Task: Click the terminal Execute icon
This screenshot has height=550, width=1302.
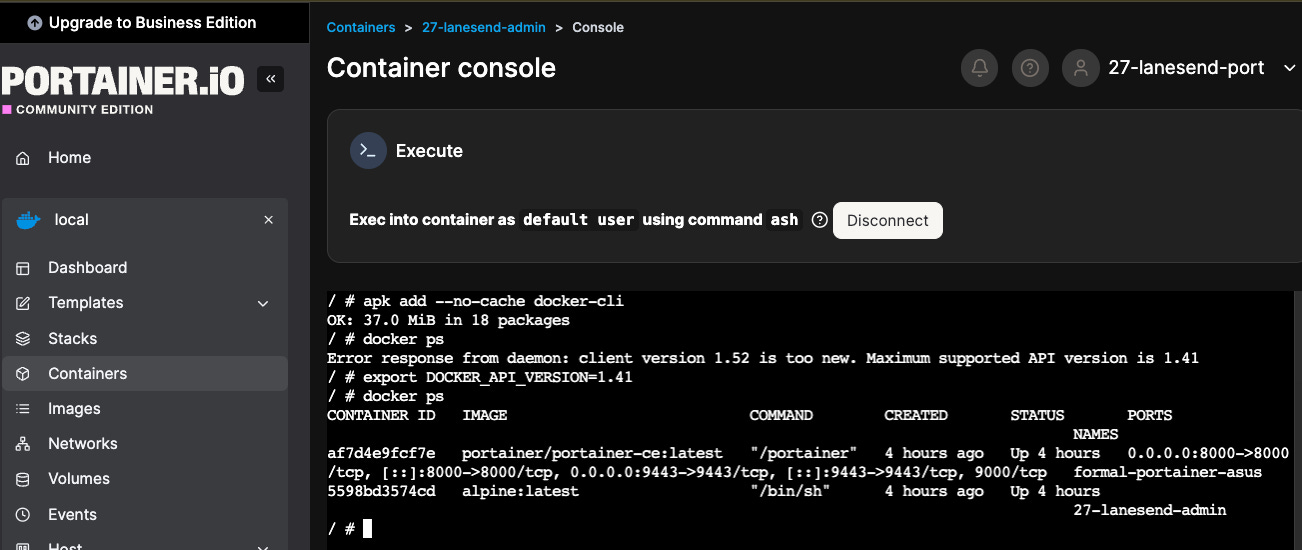Action: click(368, 151)
